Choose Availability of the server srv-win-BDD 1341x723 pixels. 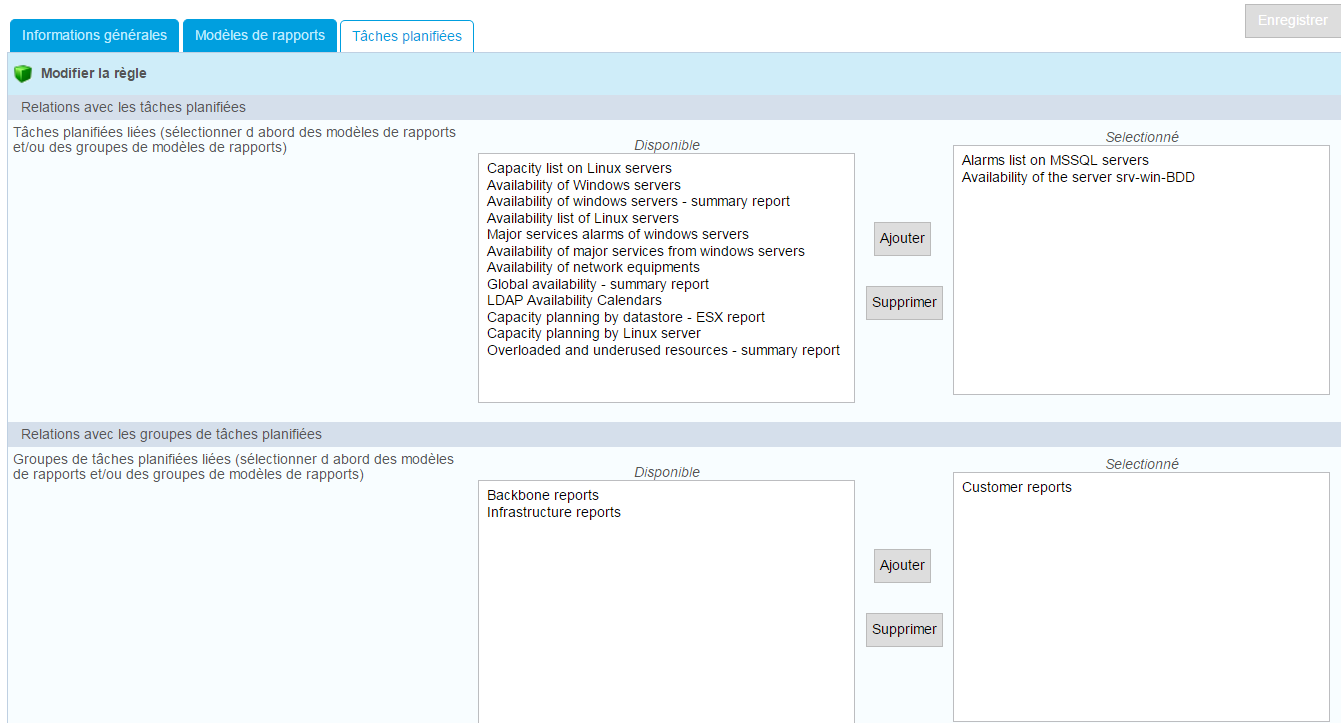click(1078, 178)
